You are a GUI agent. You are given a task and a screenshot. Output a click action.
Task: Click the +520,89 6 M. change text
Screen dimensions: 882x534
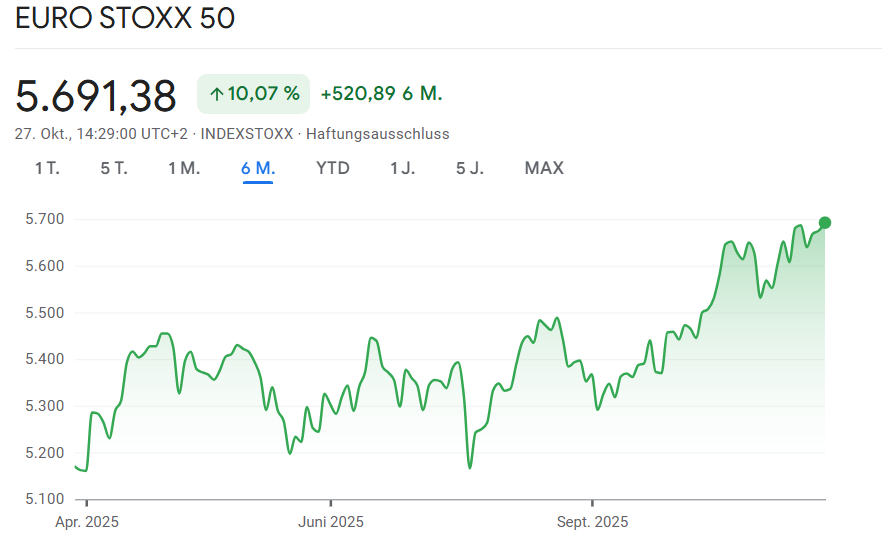(x=381, y=94)
